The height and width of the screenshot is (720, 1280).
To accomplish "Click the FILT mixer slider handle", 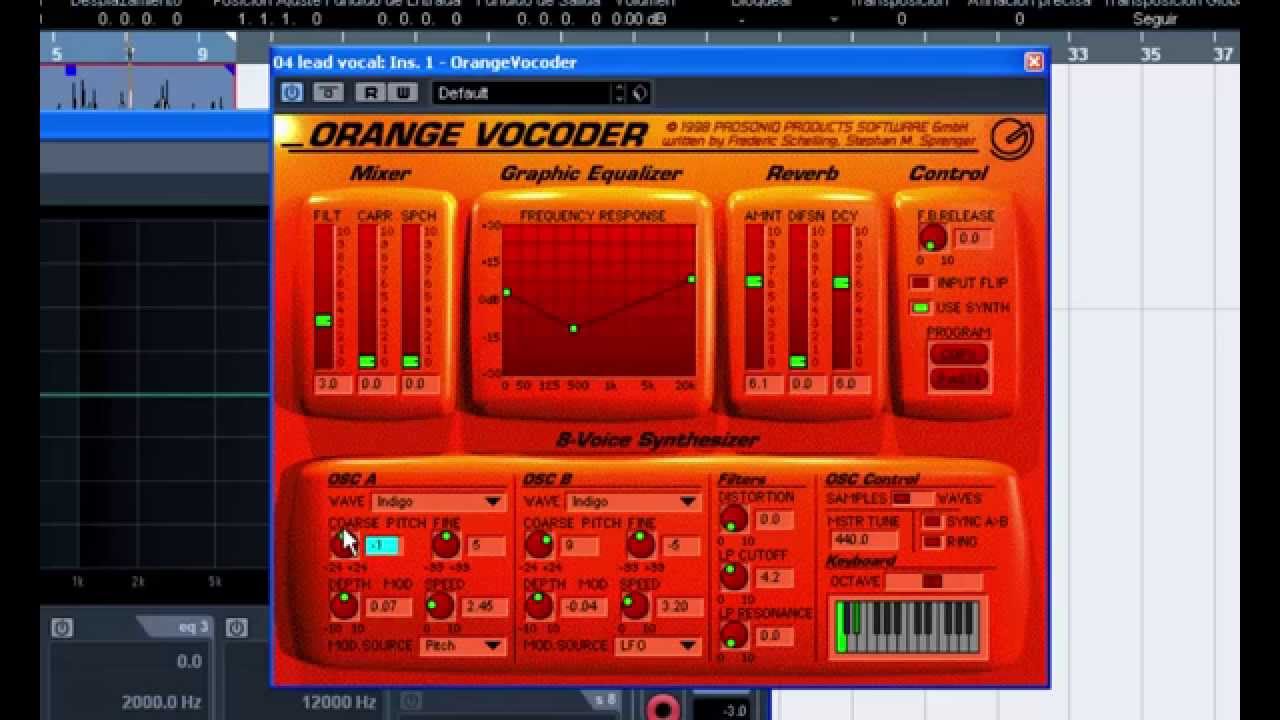I will pyautogui.click(x=323, y=320).
